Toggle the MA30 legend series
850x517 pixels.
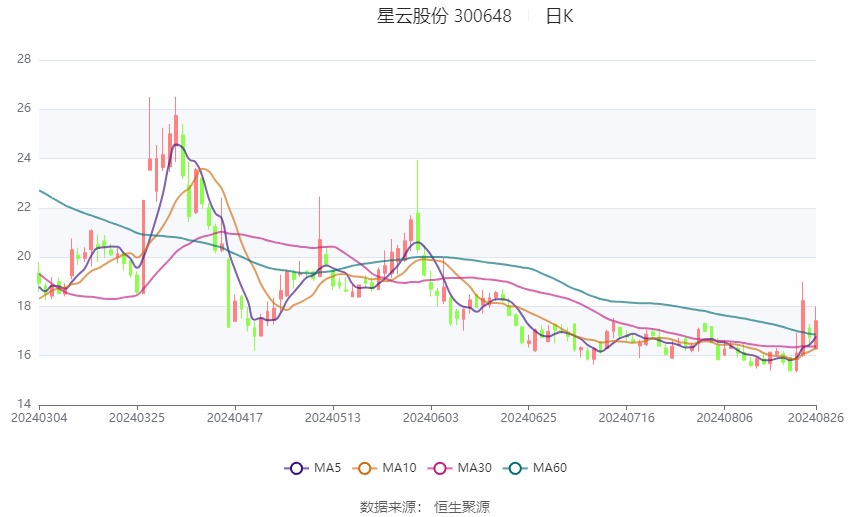[460, 468]
